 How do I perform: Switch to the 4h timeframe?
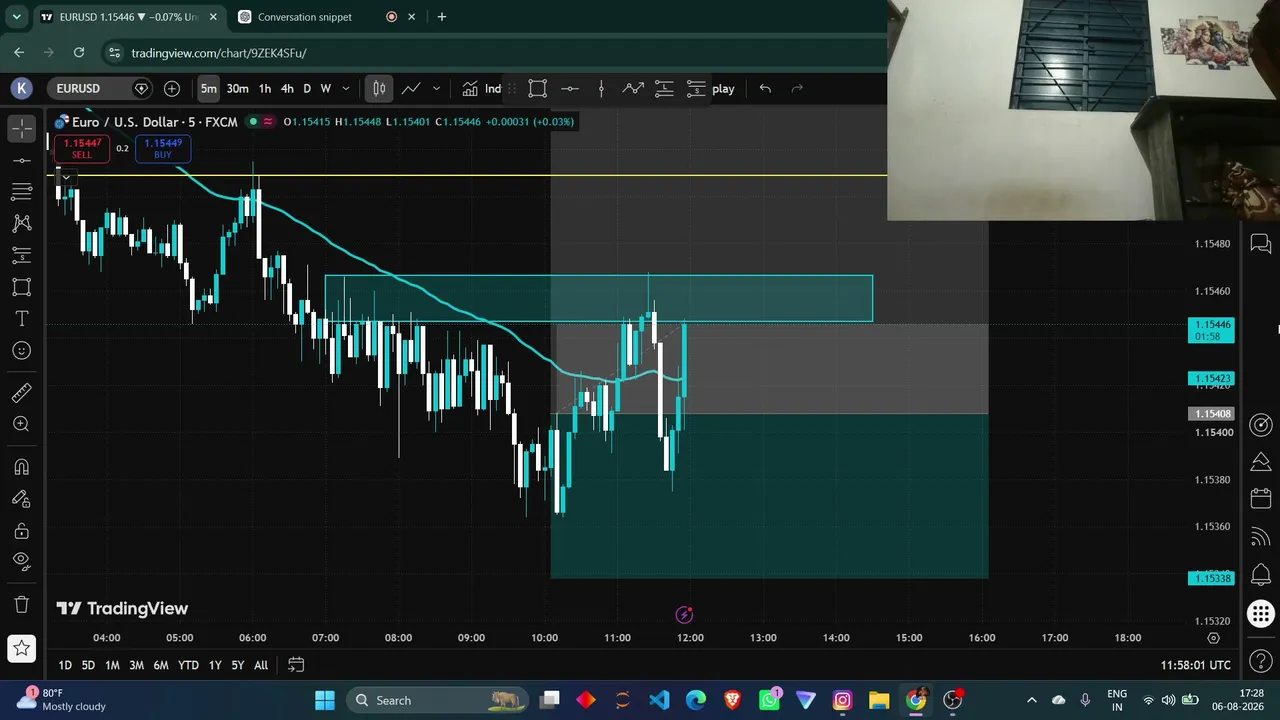(x=287, y=88)
